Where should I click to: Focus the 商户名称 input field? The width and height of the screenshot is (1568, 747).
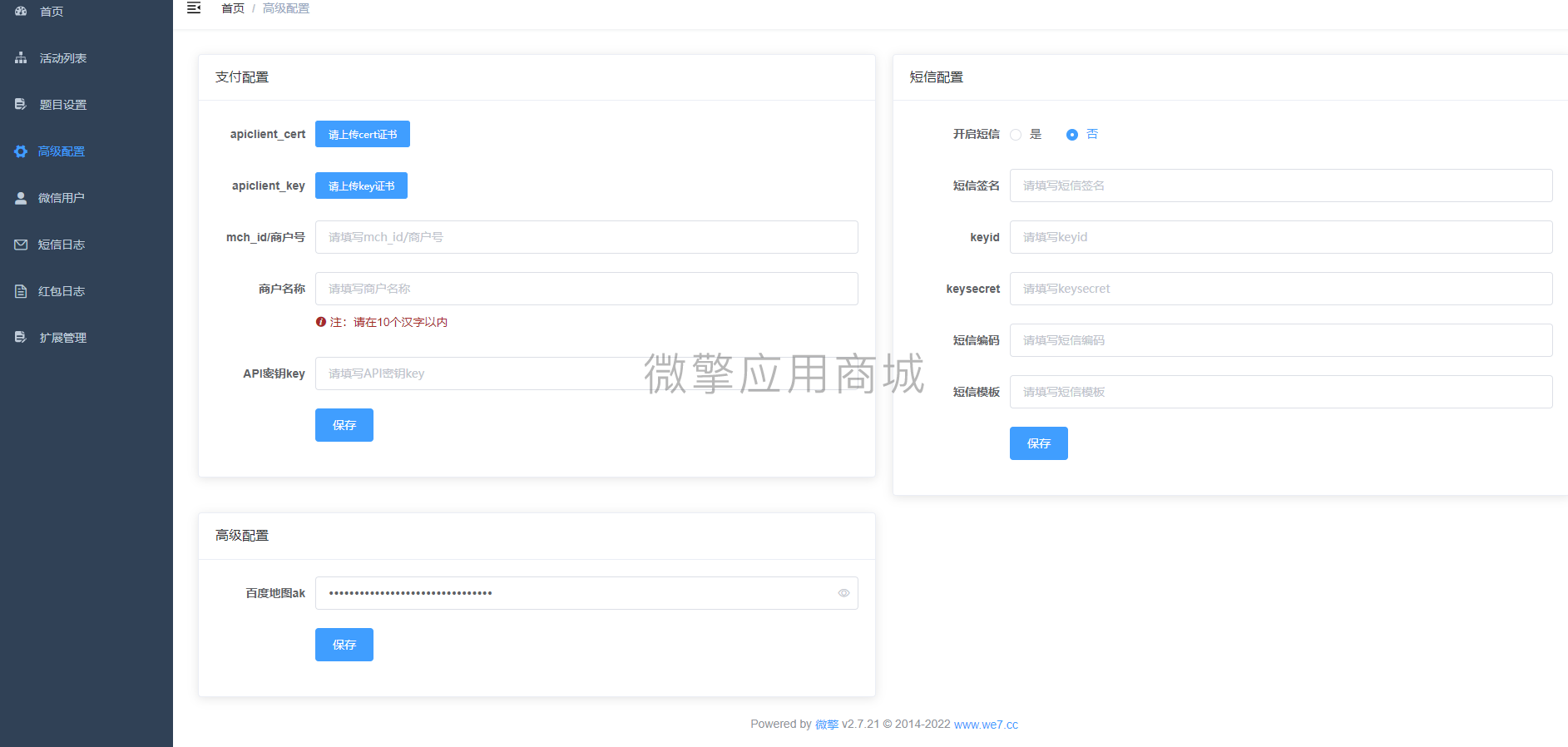click(x=586, y=289)
